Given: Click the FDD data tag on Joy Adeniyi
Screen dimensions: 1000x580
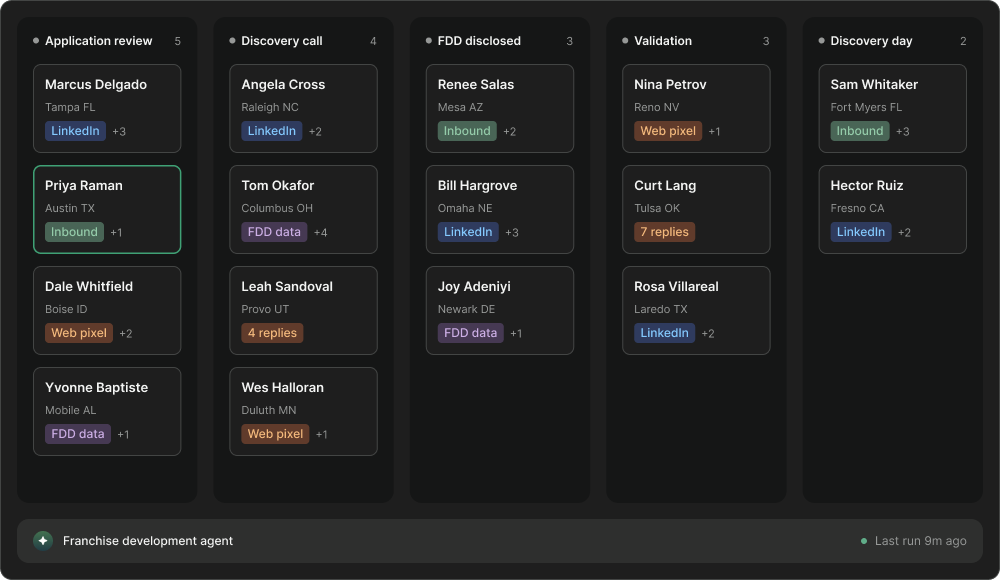Looking at the screenshot, I should coord(471,332).
